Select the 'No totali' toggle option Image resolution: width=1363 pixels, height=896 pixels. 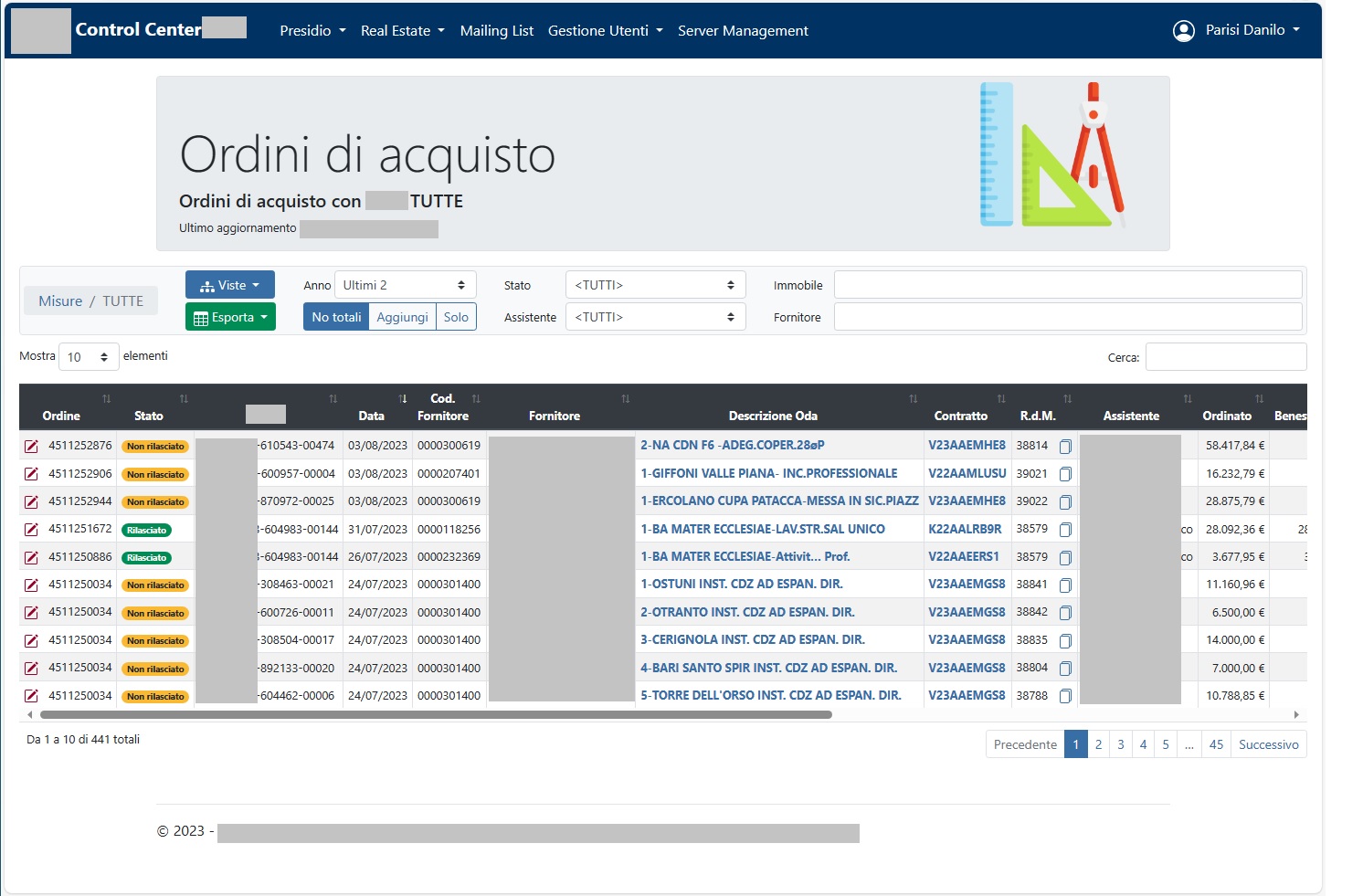pos(336,317)
